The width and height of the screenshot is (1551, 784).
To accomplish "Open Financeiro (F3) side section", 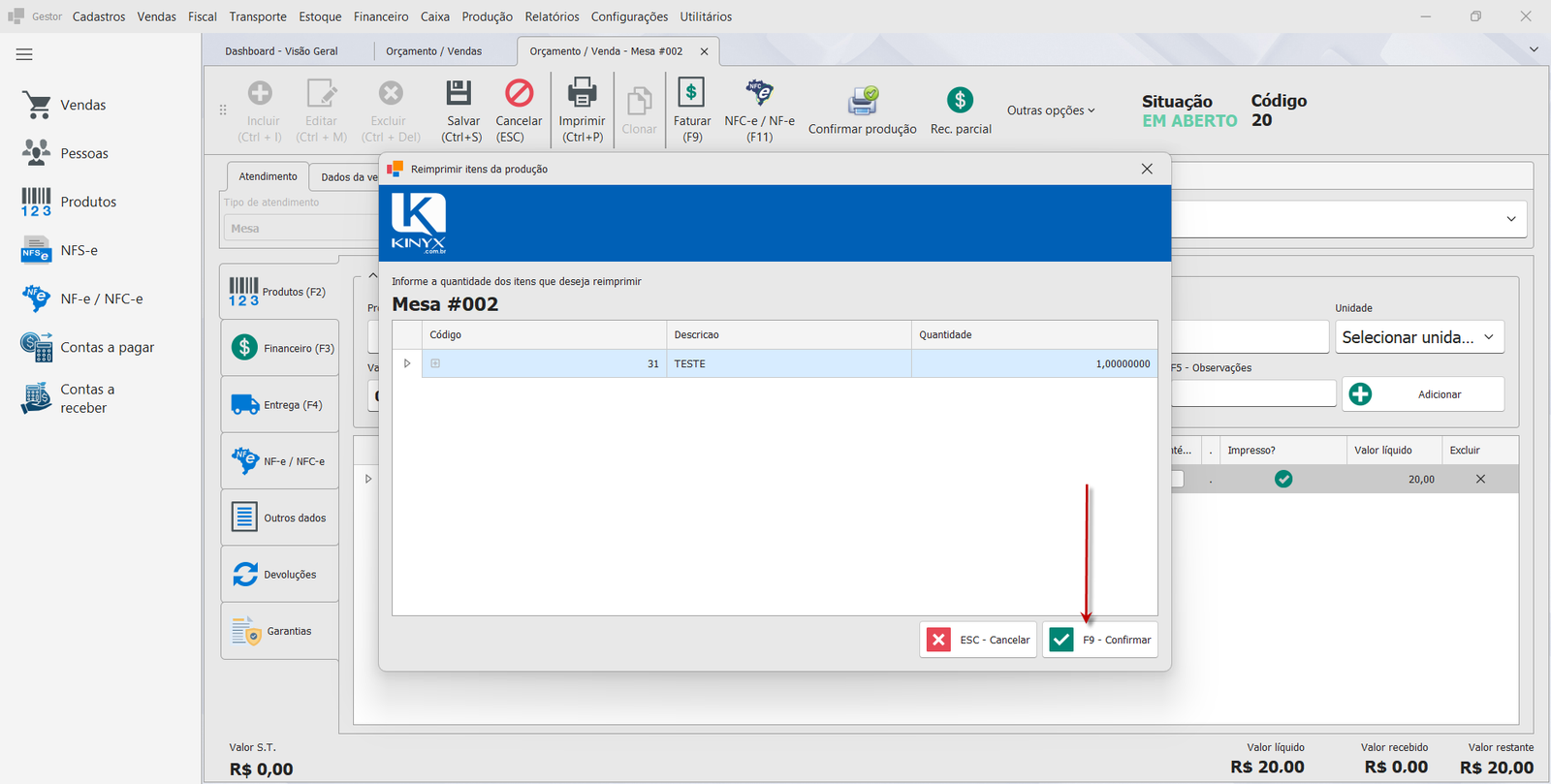I will click(x=280, y=348).
